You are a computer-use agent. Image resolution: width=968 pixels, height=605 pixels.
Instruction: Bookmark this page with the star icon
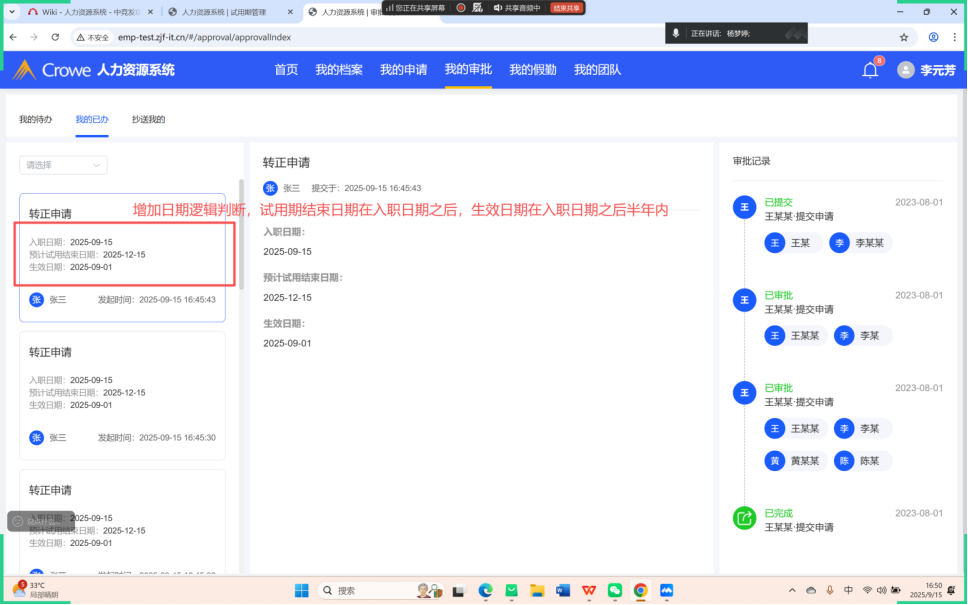tap(904, 37)
